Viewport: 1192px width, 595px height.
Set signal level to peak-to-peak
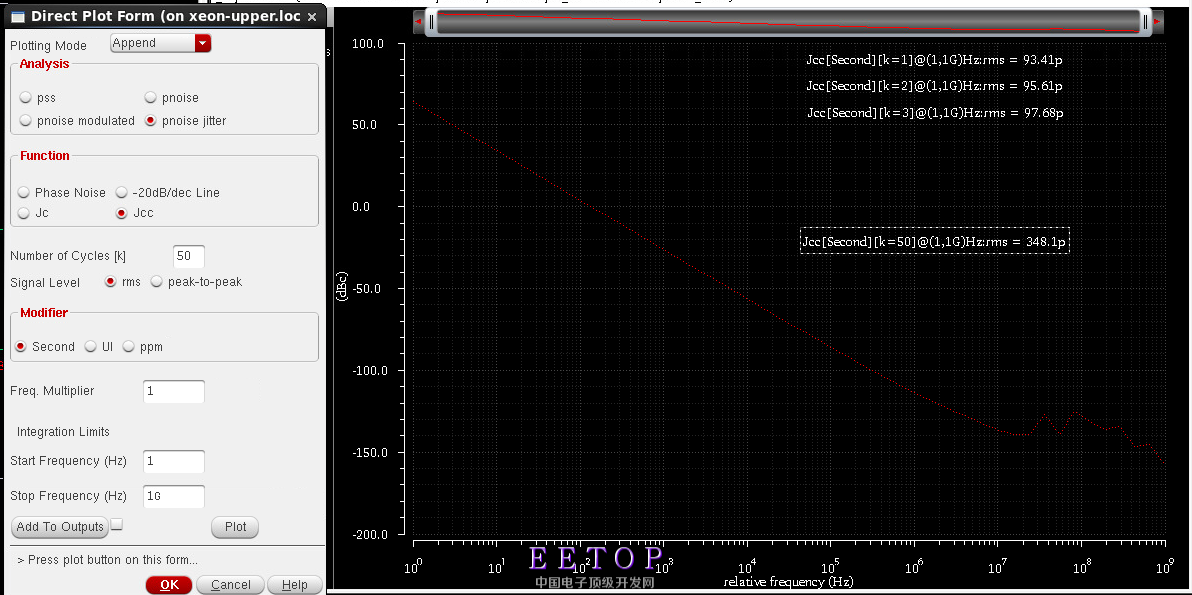[x=157, y=282]
